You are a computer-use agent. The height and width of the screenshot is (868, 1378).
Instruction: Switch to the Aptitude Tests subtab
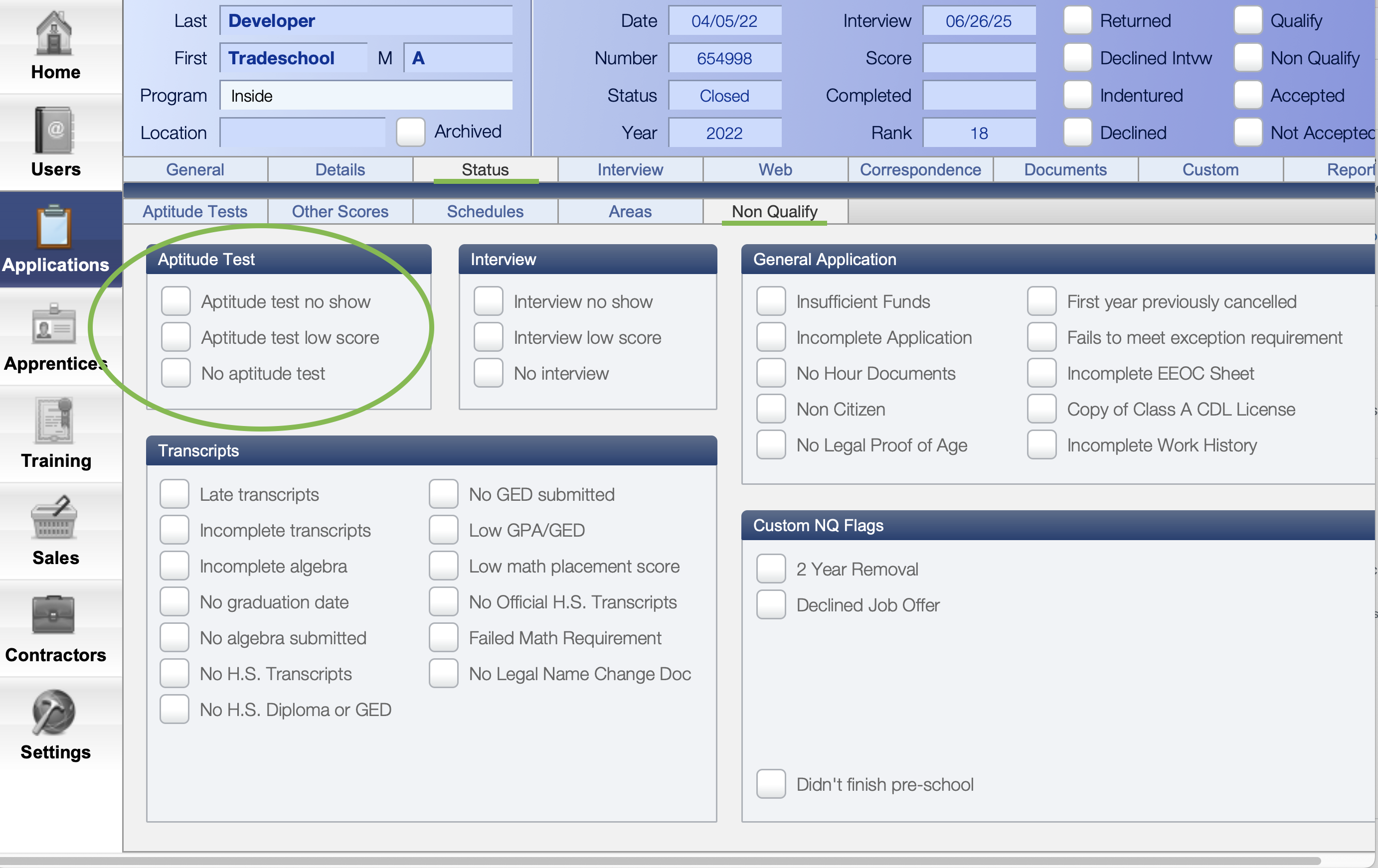click(x=195, y=212)
